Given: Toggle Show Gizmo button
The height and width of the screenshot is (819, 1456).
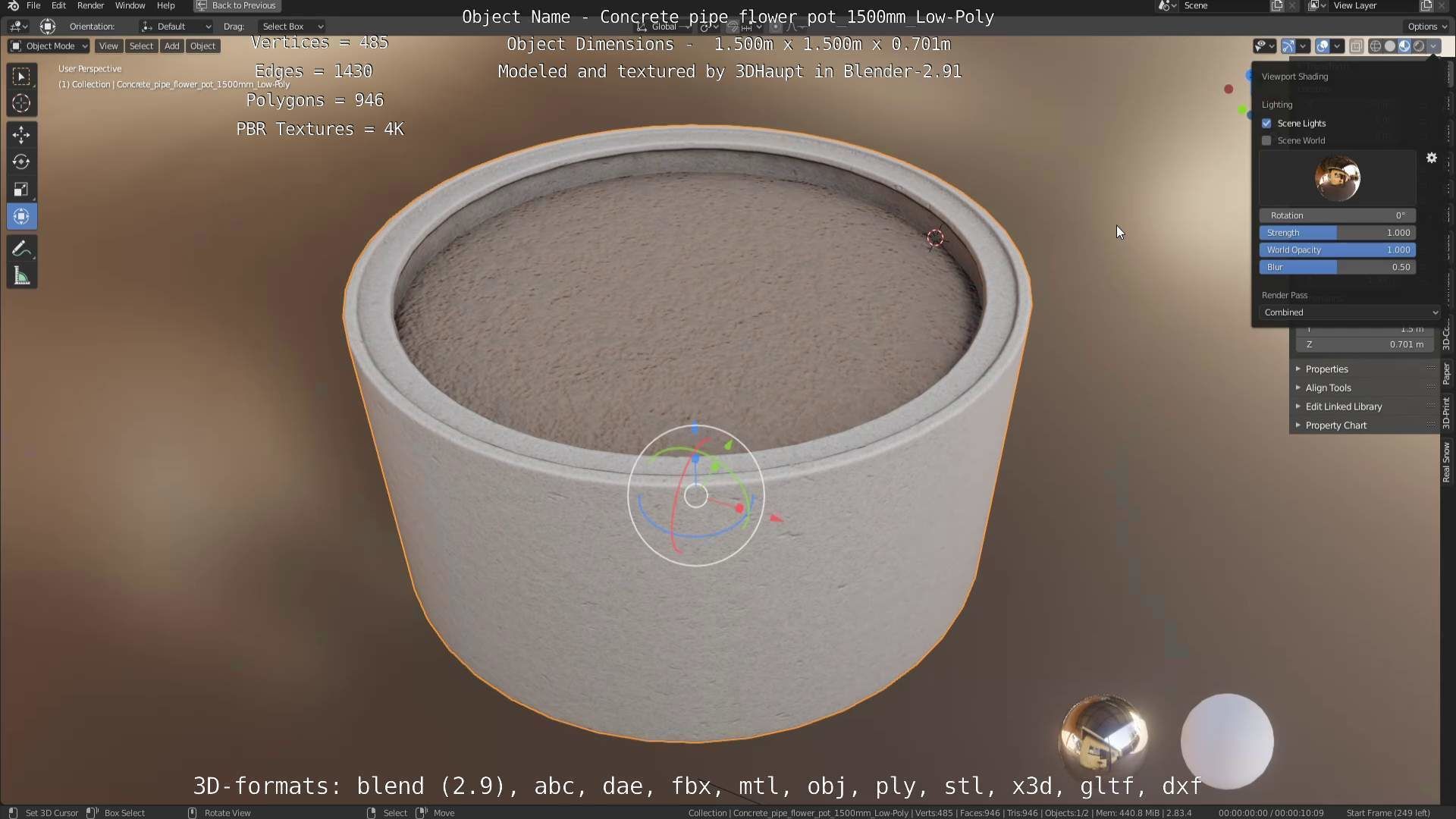Looking at the screenshot, I should (1288, 46).
